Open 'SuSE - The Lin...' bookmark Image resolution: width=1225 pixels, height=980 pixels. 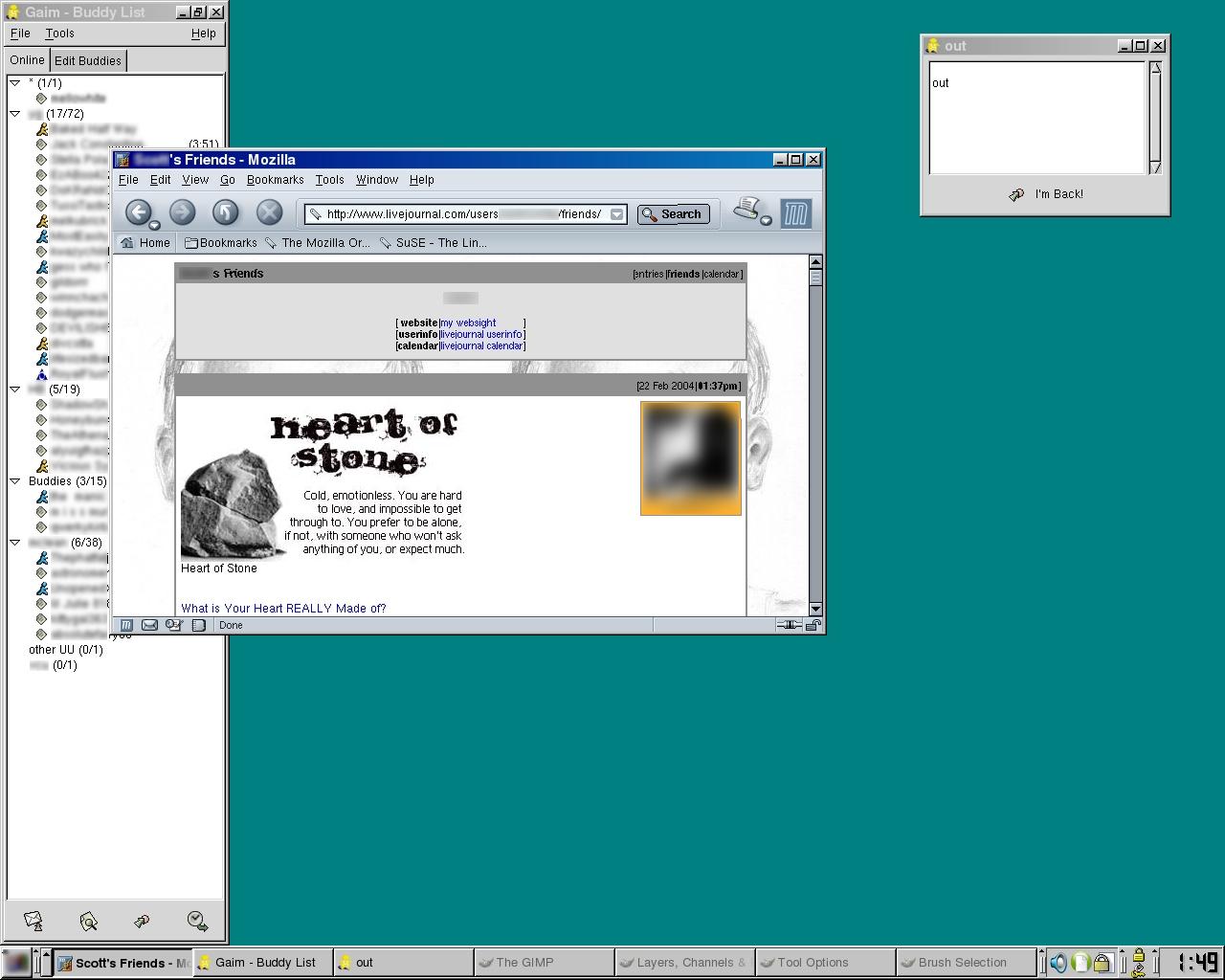(433, 243)
